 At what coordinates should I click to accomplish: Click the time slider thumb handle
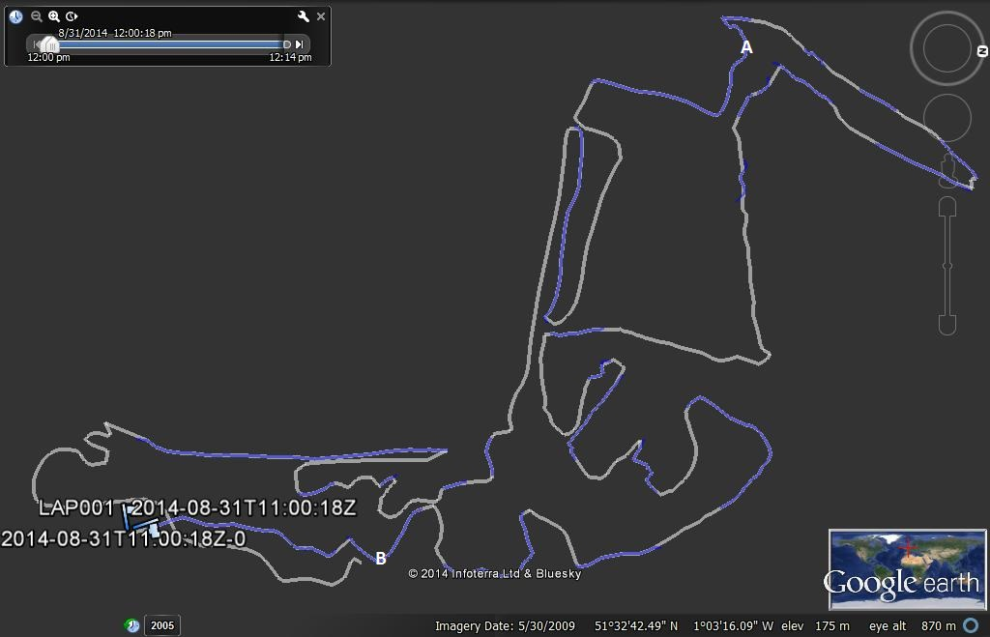[49, 44]
